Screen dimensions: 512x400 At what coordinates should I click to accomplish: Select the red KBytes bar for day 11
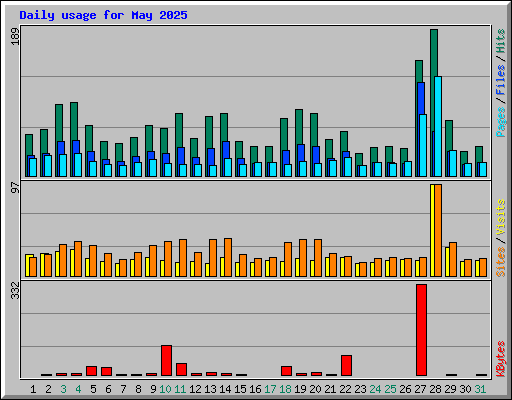pos(181,370)
